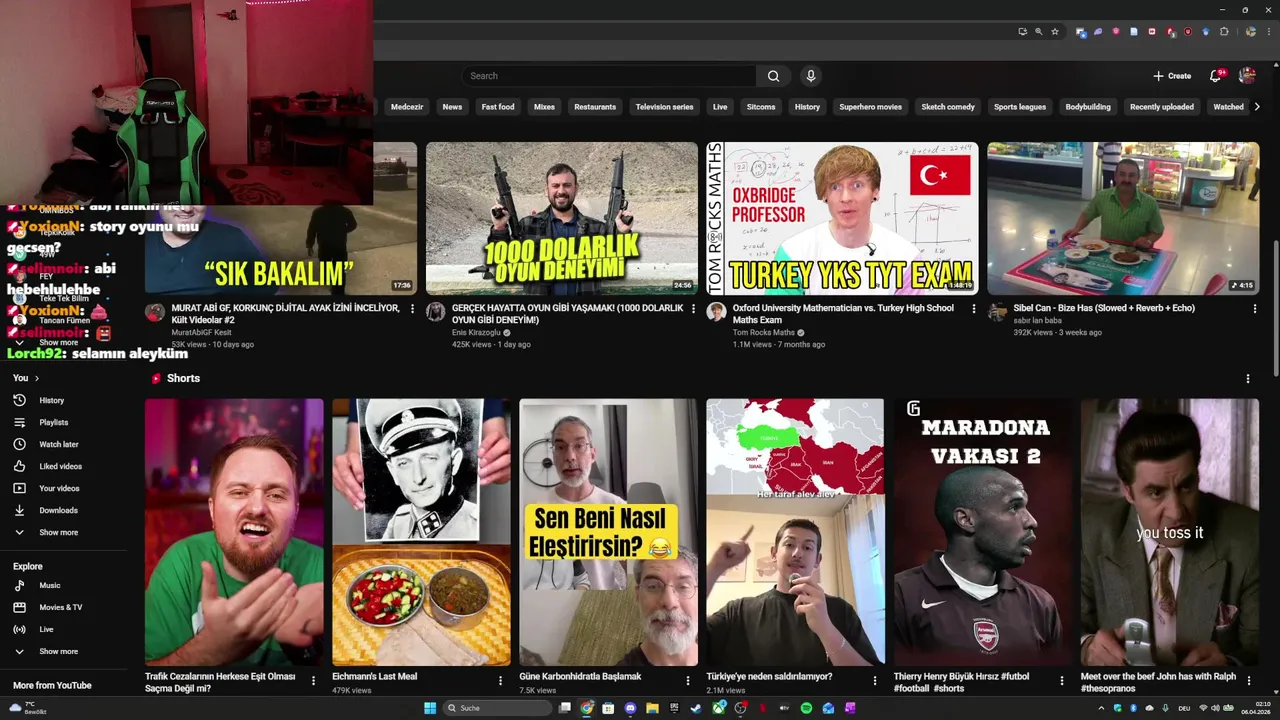Select the Superhero movies chip

coord(870,107)
